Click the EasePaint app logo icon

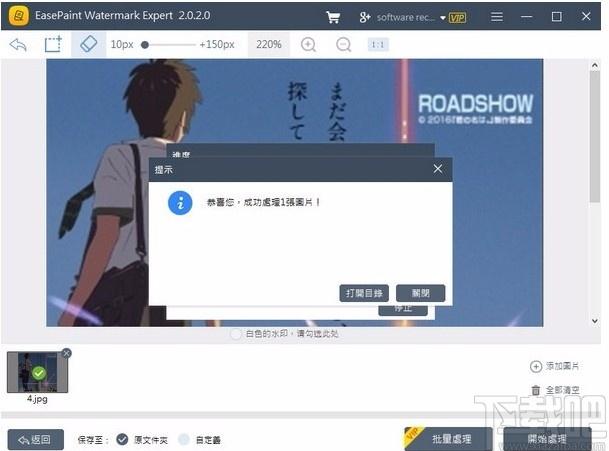18,16
